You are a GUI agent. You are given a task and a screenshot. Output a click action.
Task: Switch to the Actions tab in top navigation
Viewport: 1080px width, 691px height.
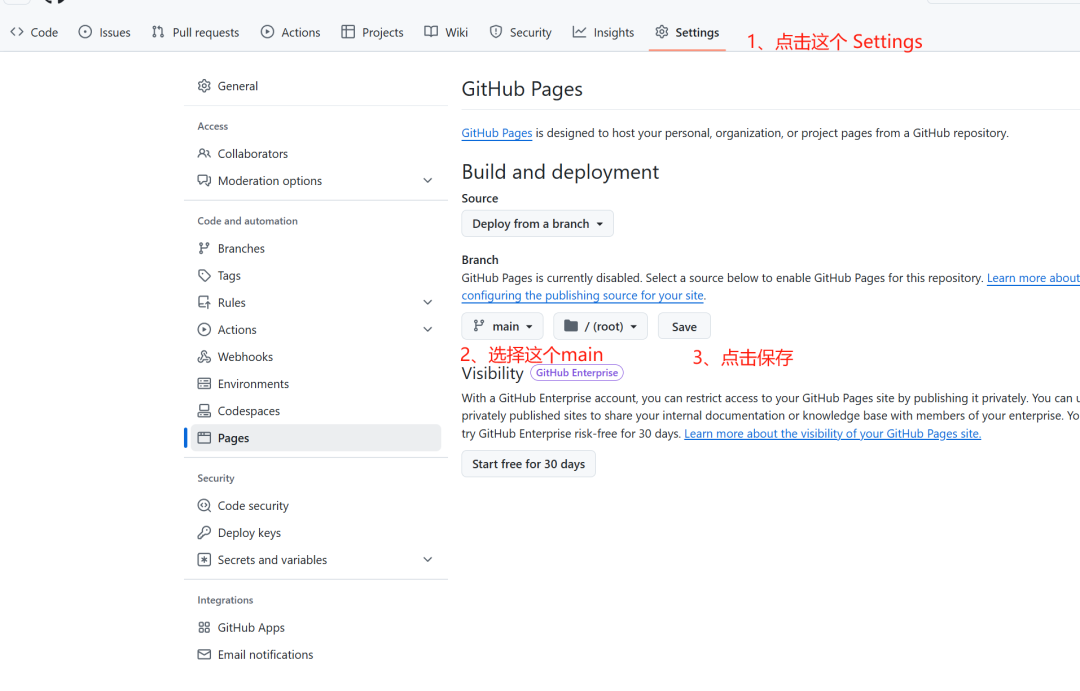click(291, 32)
